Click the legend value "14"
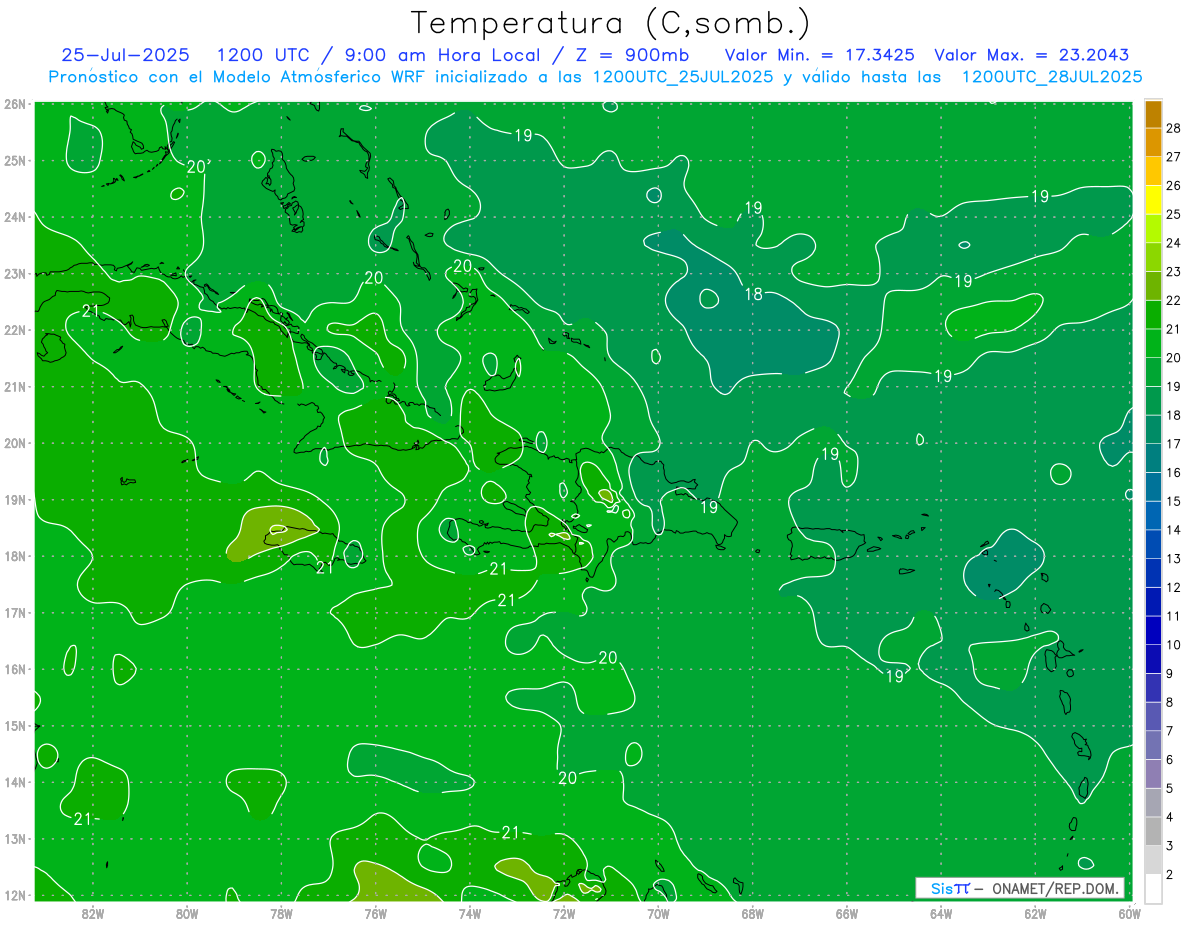 point(1173,530)
